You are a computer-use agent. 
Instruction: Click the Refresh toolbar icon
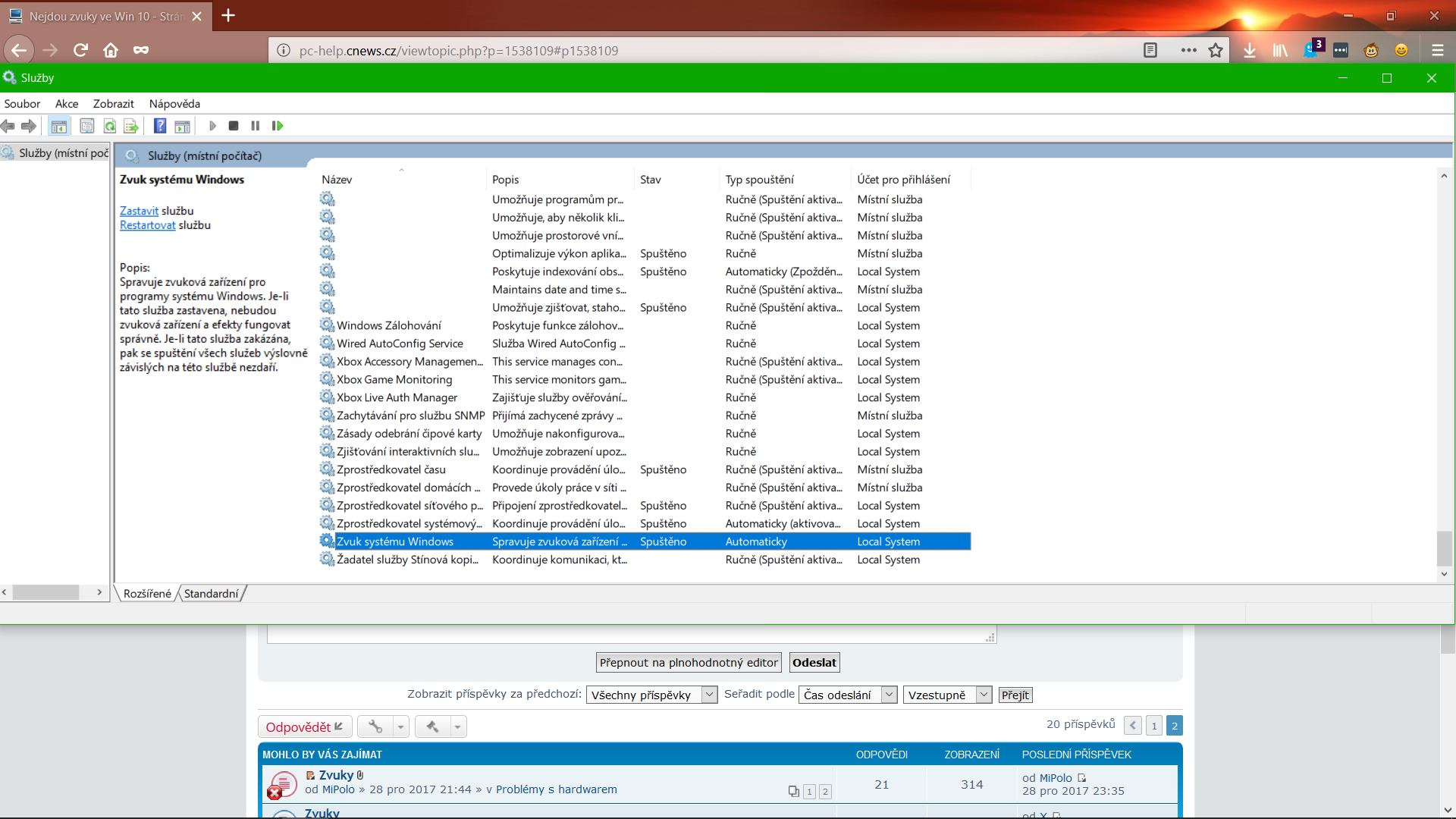click(x=110, y=126)
